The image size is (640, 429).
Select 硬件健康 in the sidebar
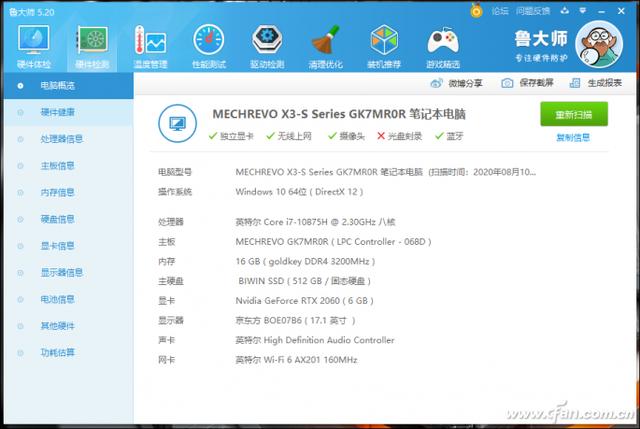68,112
